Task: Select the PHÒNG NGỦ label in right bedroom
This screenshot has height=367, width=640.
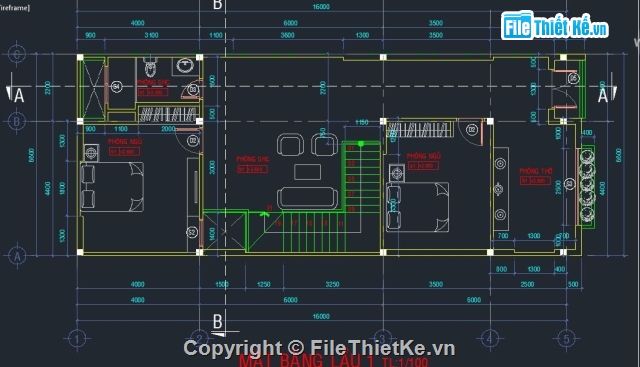Action: point(424,156)
